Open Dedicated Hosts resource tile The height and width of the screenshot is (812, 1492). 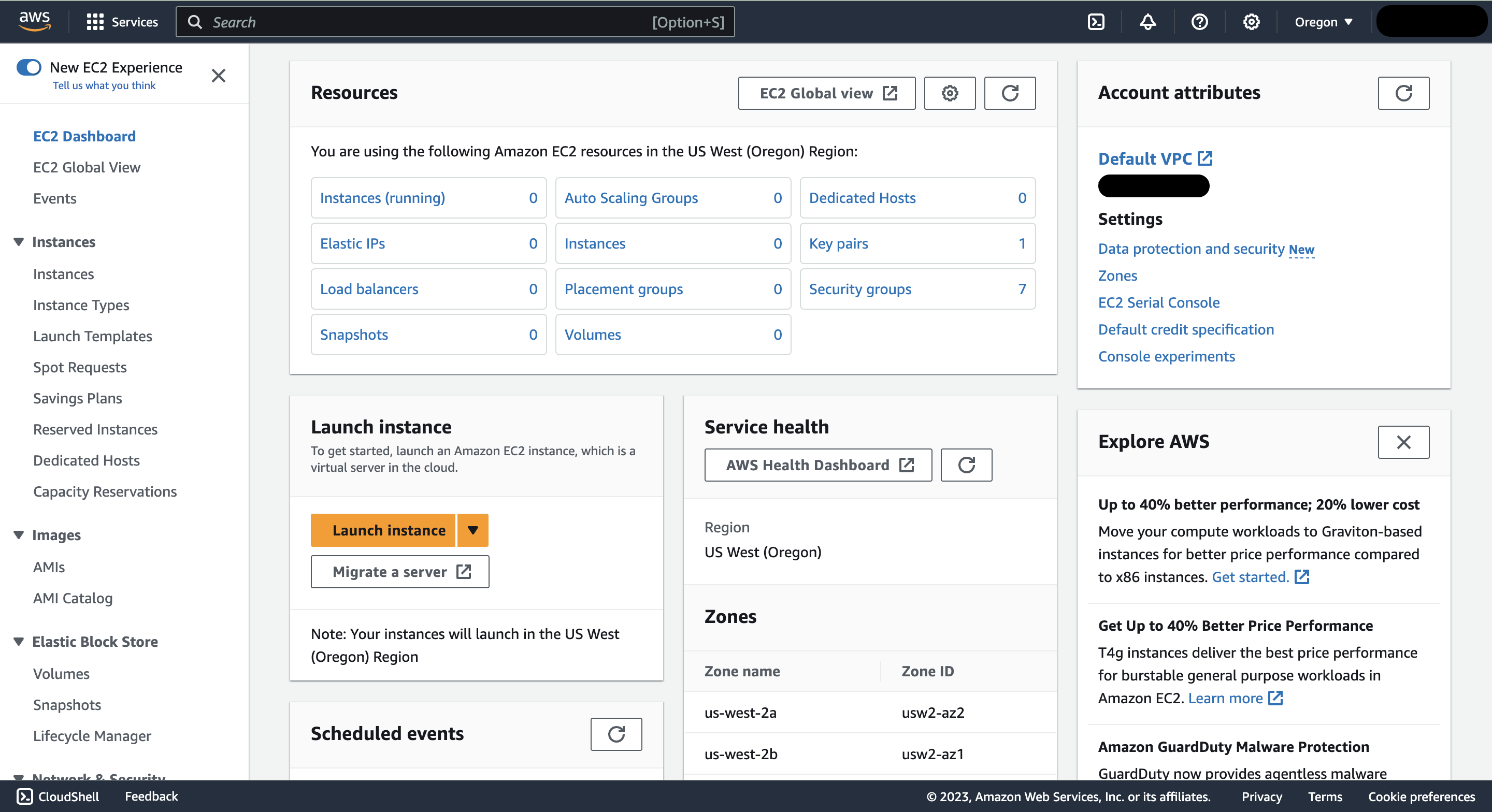(918, 198)
